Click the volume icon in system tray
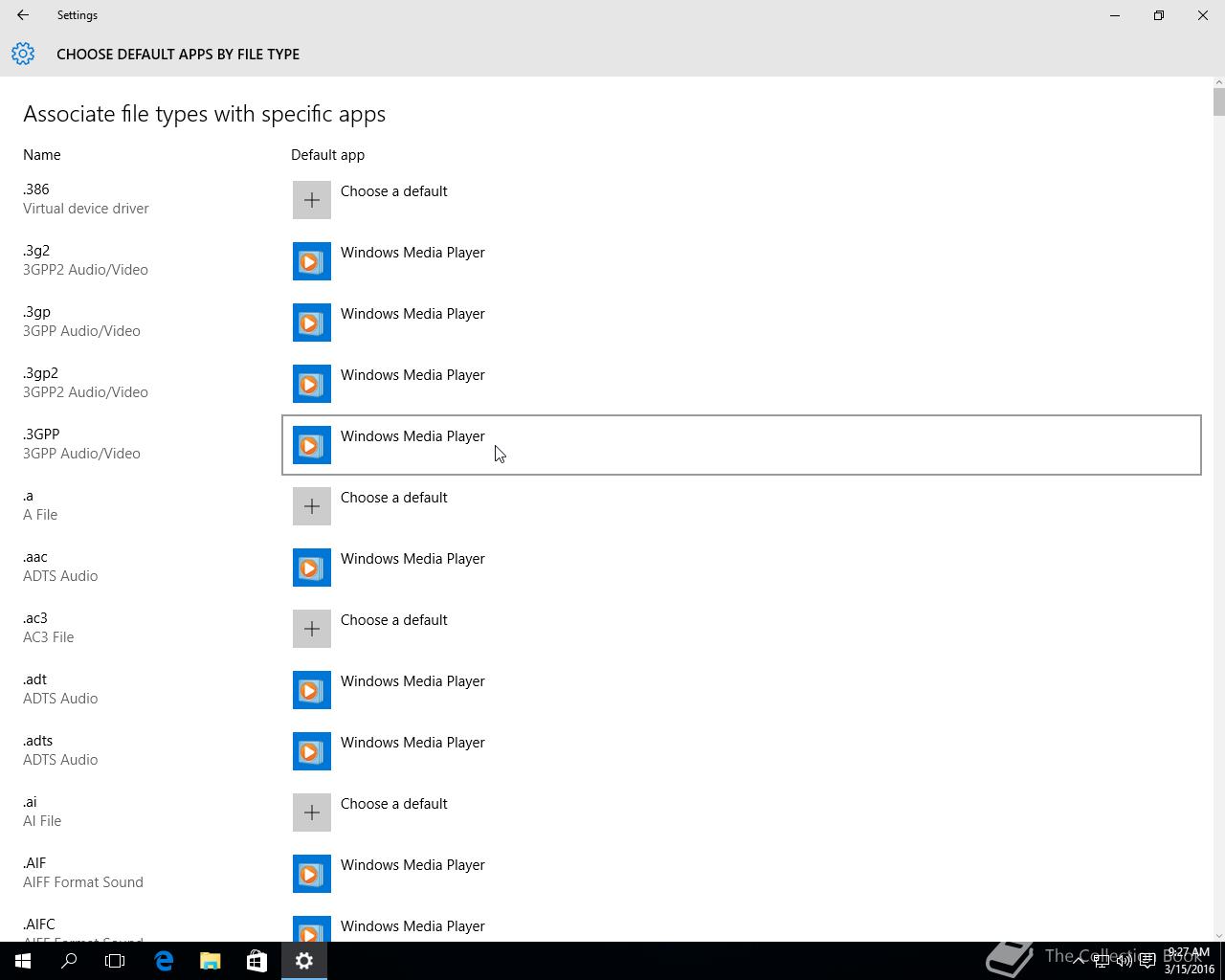1225x980 pixels. [1125, 961]
